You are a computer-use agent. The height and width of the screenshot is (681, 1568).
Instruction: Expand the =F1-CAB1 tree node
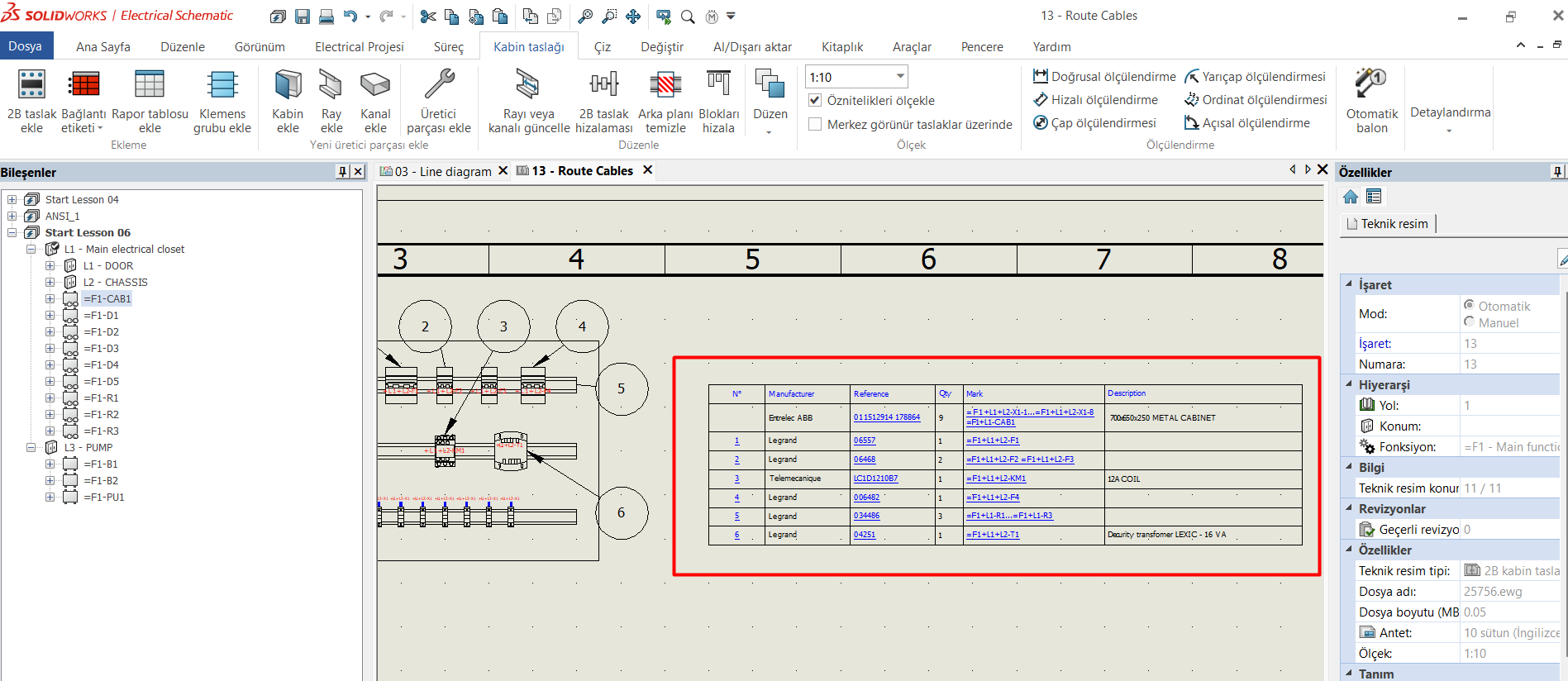click(x=50, y=298)
